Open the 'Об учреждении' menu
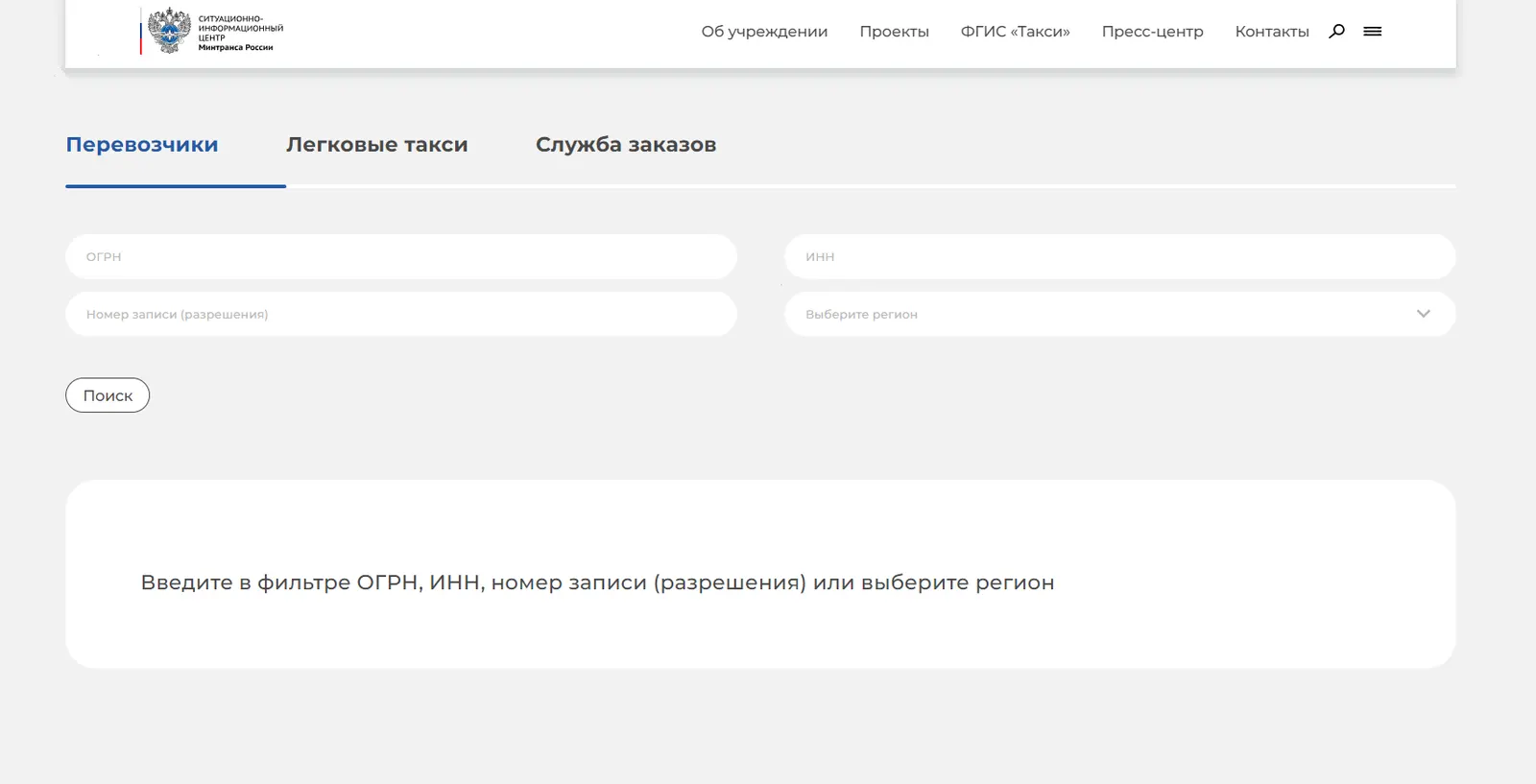The height and width of the screenshot is (784, 1536). coord(764,32)
